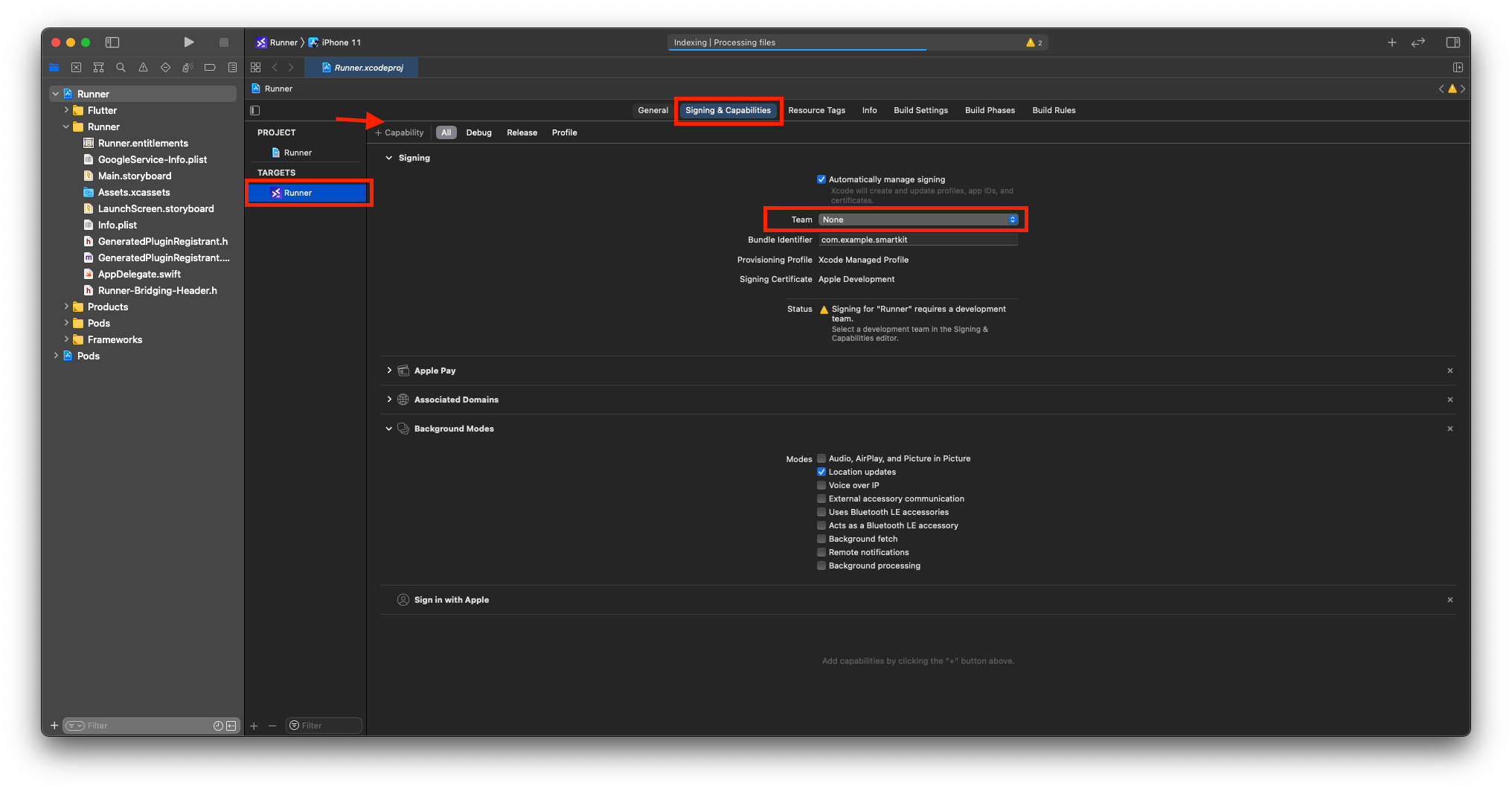Open the Issue navigator warning icon
This screenshot has height=791, width=1512.
coord(143,68)
